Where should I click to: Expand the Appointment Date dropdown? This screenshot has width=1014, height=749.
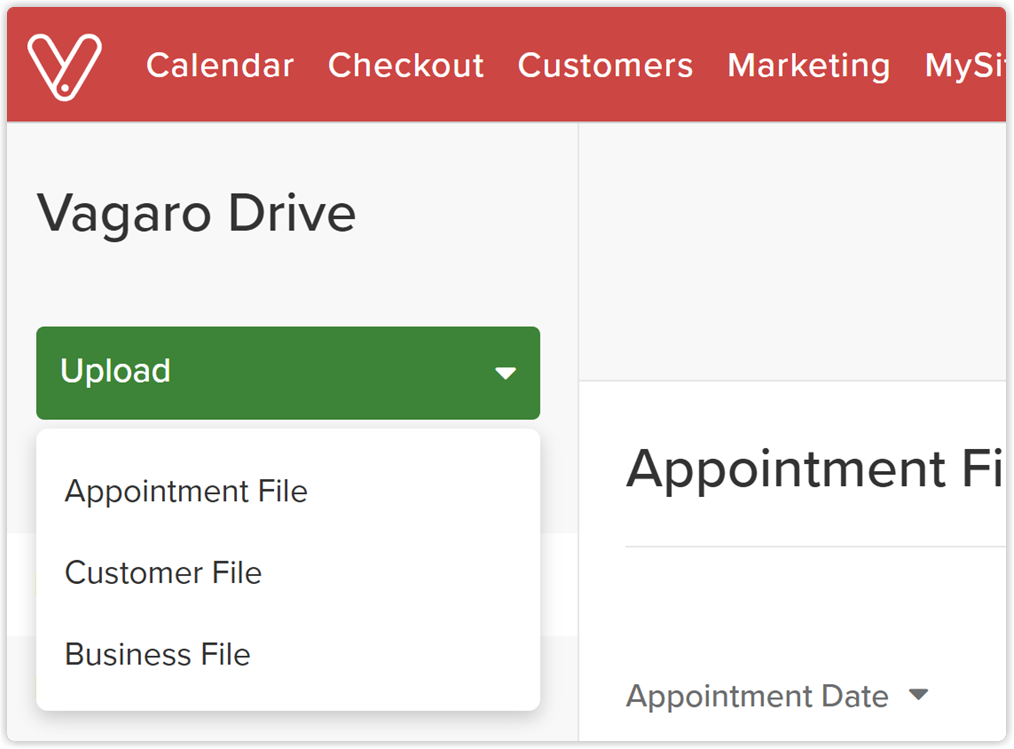coord(777,696)
